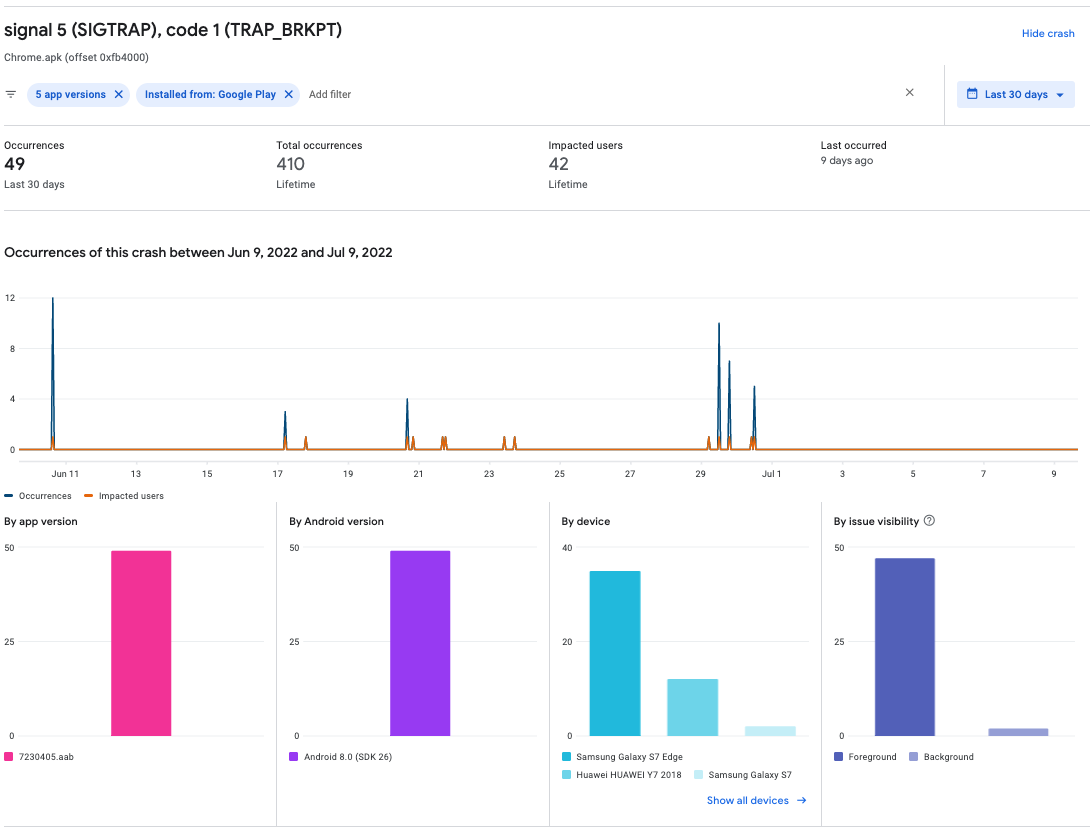This screenshot has height=829, width=1090.
Task: Click the calendar icon in date selector
Action: coord(972,94)
